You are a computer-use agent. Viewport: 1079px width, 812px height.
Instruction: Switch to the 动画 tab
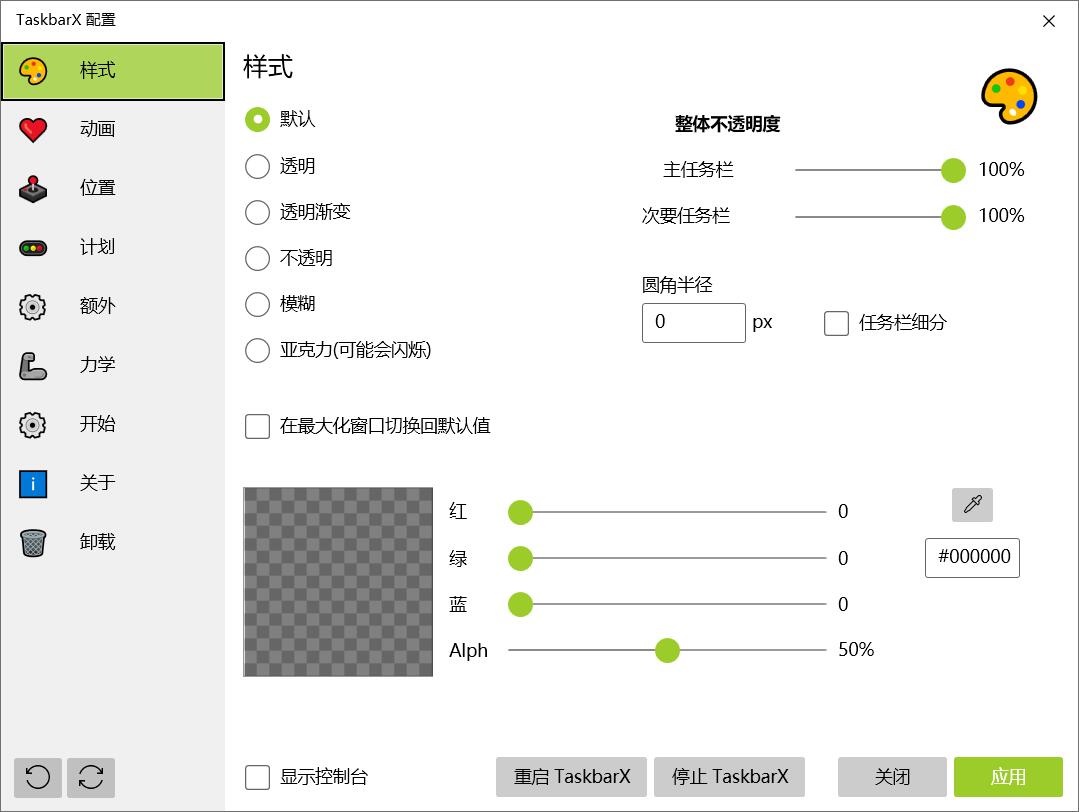pyautogui.click(x=113, y=129)
